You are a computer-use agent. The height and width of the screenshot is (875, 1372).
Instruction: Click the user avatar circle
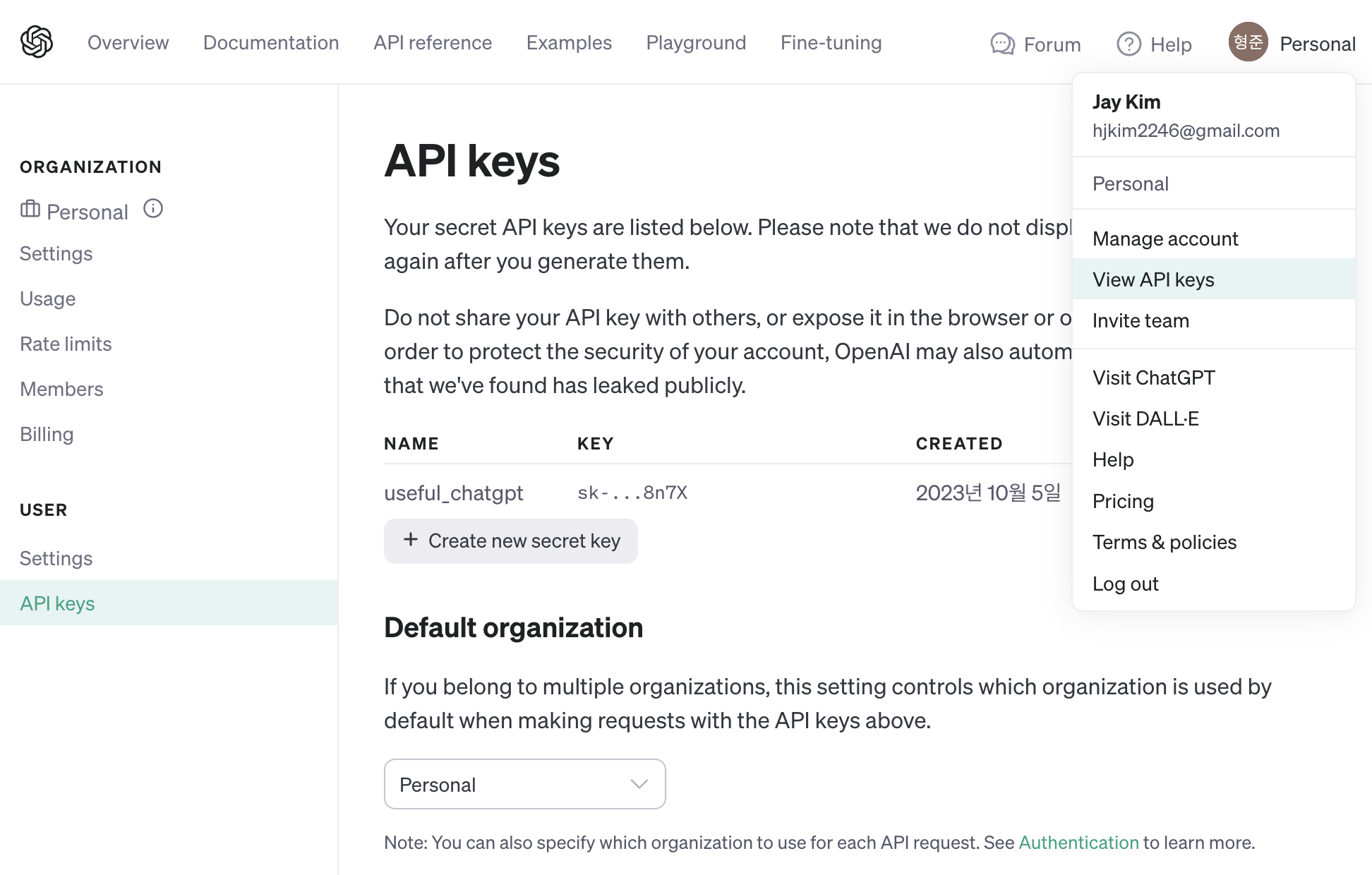coord(1248,42)
